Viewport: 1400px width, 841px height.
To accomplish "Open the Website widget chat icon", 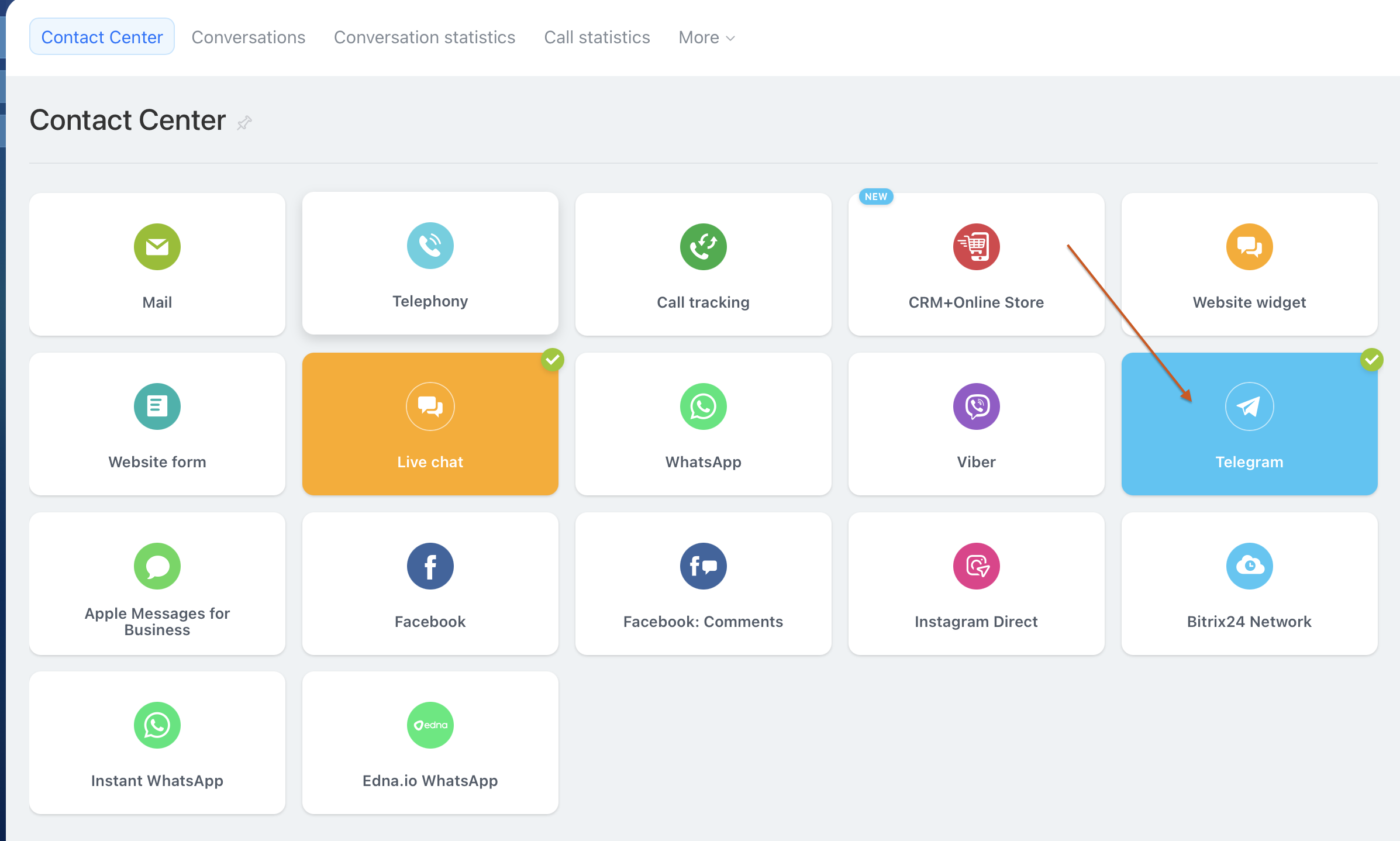I will 1249,247.
